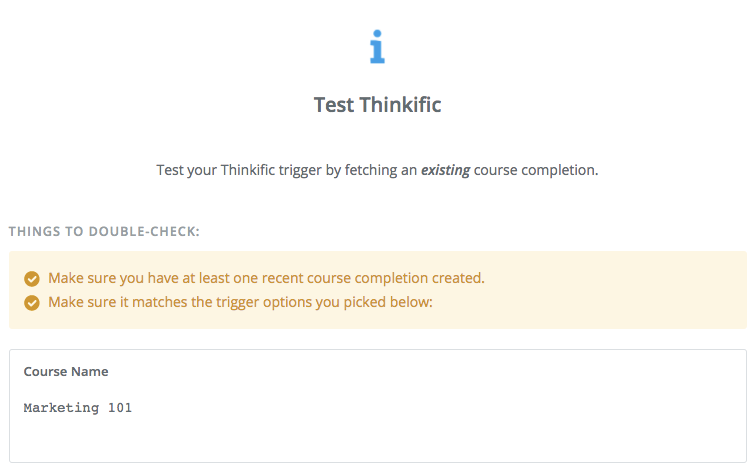This screenshot has height=475, width=756.
Task: Click checkmark icon beside trigger options line
Action: coord(32,303)
